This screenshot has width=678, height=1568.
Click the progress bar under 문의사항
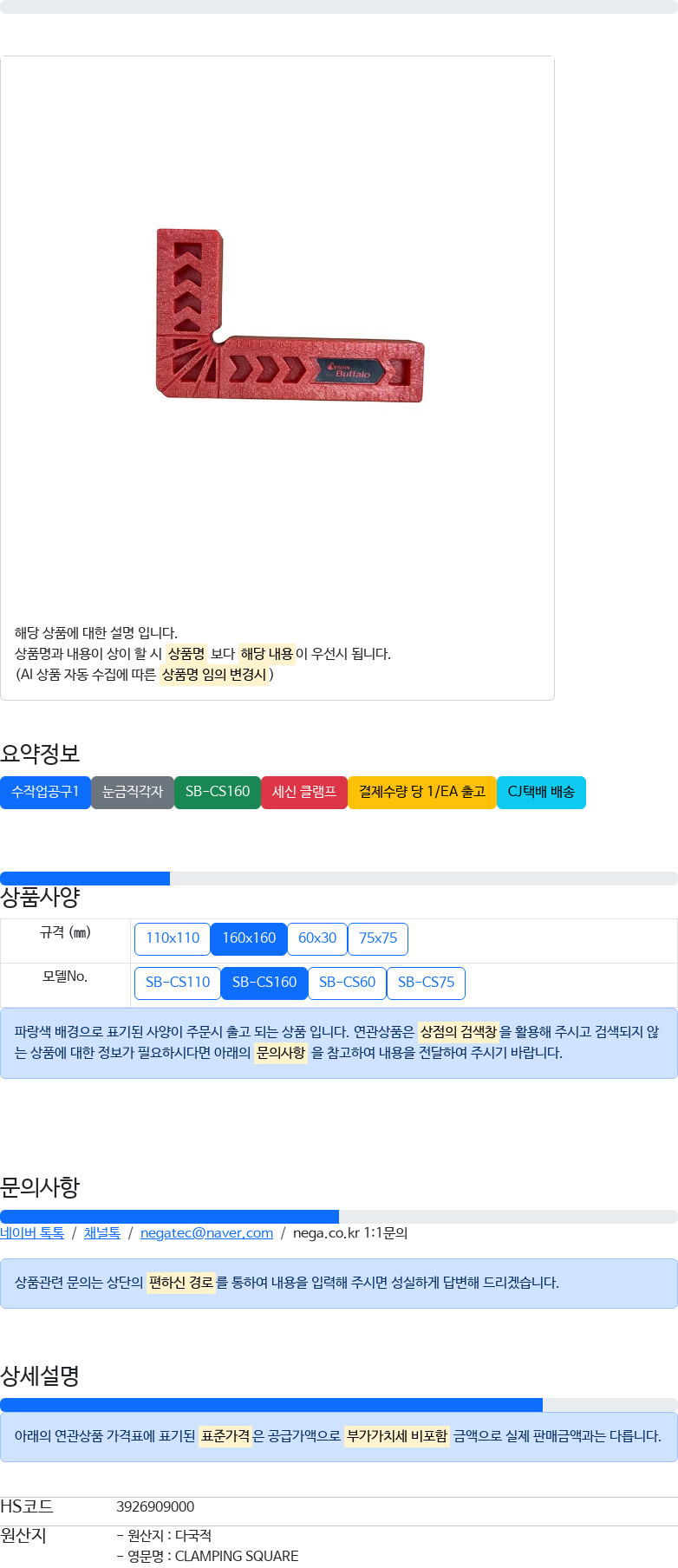(x=339, y=1217)
